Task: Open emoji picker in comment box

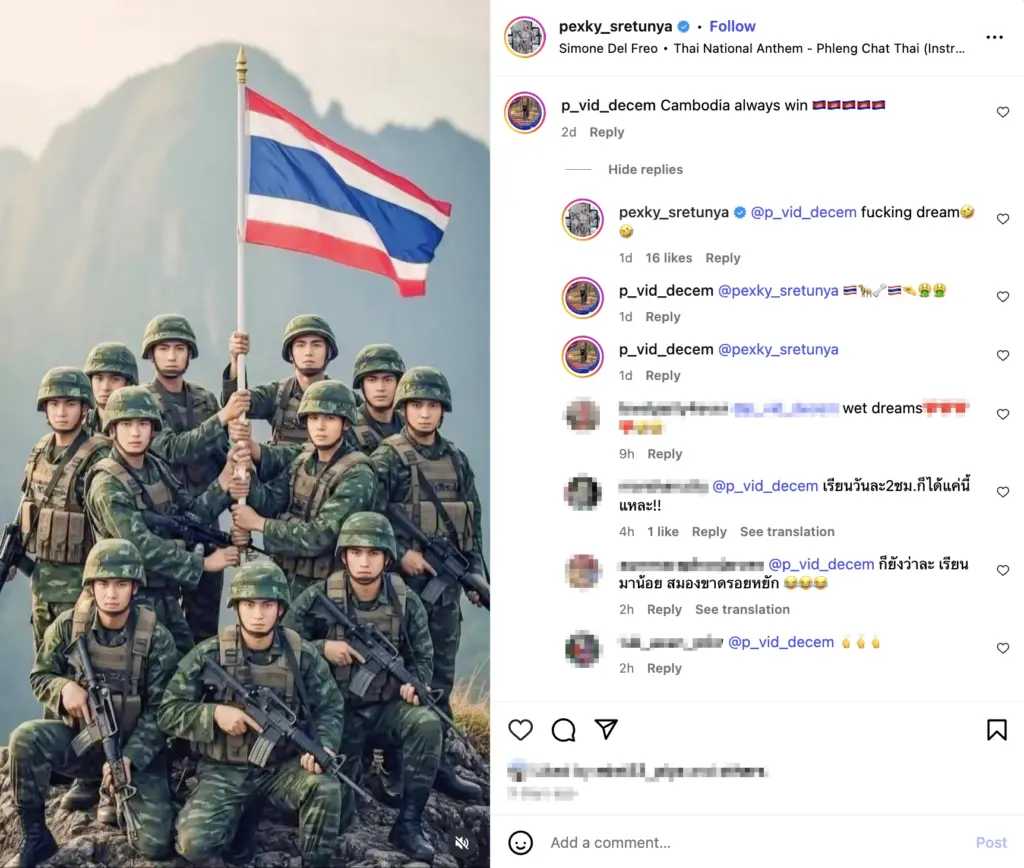Action: 520,843
